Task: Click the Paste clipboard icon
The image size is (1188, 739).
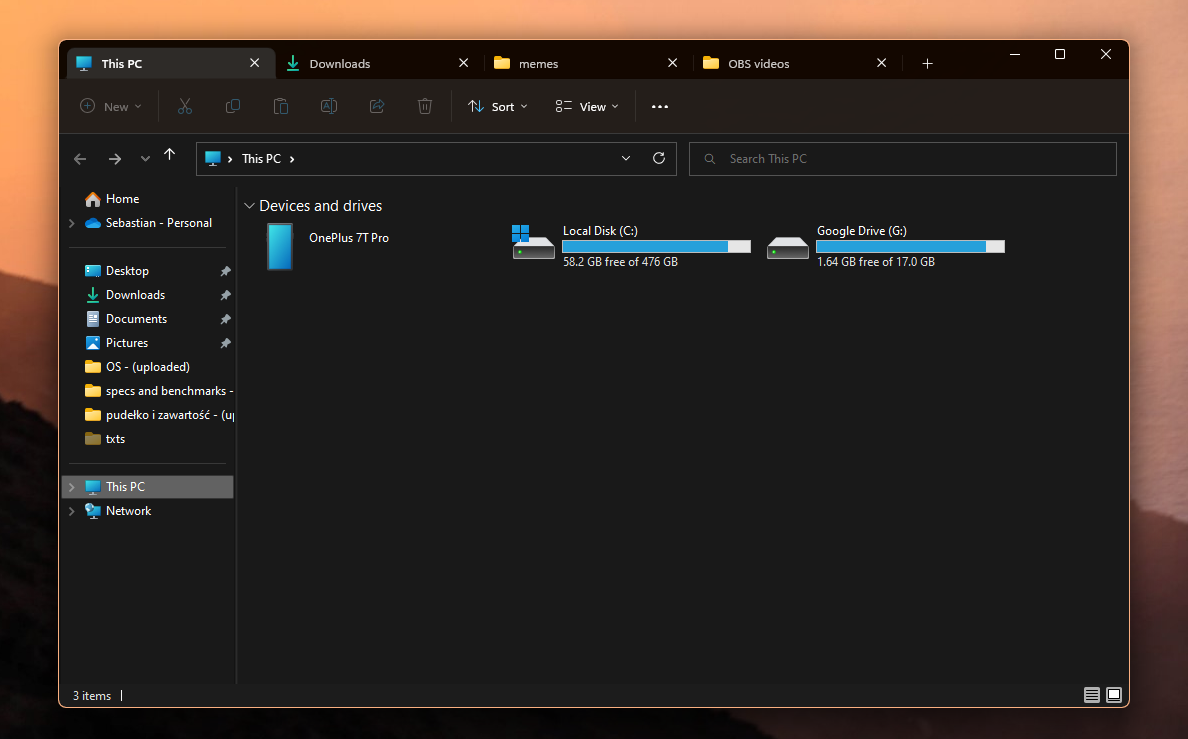Action: tap(281, 106)
